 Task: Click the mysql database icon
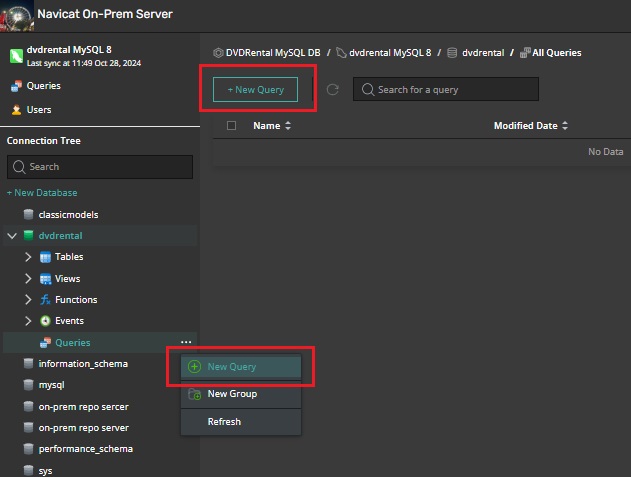(x=28, y=385)
